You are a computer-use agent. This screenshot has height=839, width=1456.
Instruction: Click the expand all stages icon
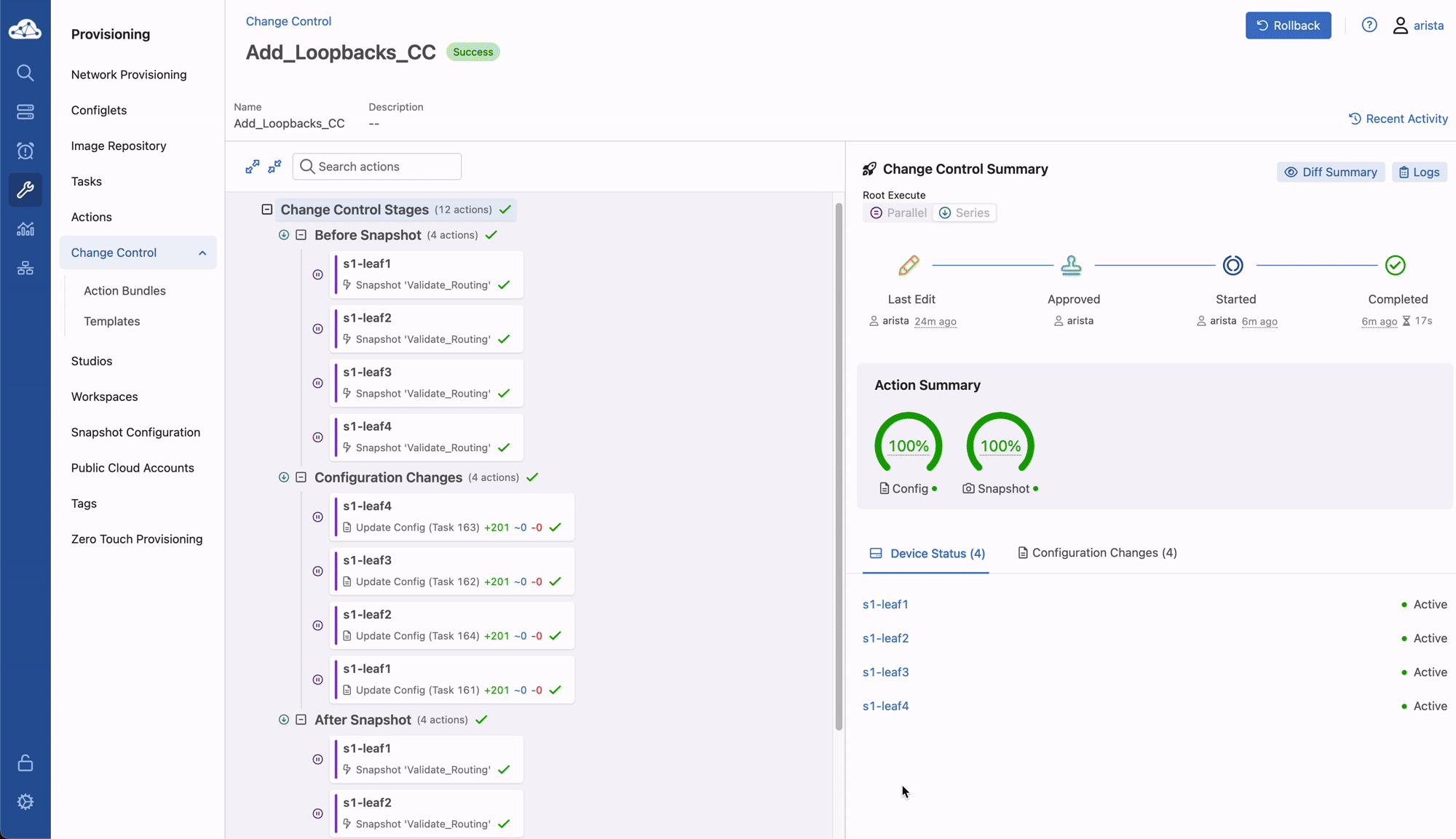(252, 167)
